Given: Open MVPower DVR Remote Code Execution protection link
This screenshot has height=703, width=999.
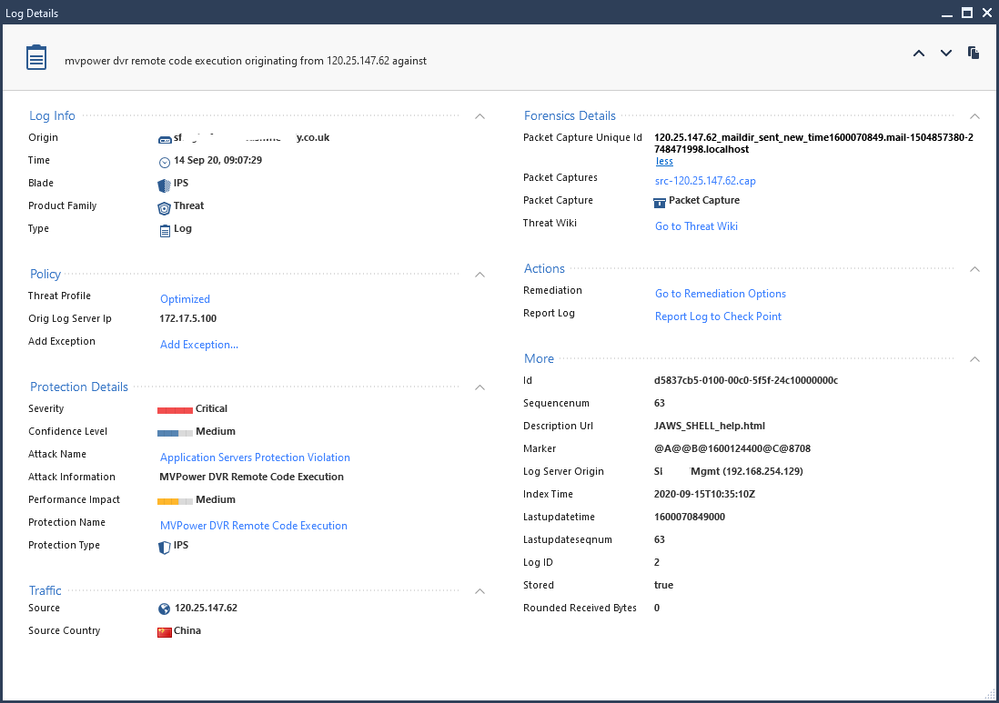Looking at the screenshot, I should tap(254, 526).
